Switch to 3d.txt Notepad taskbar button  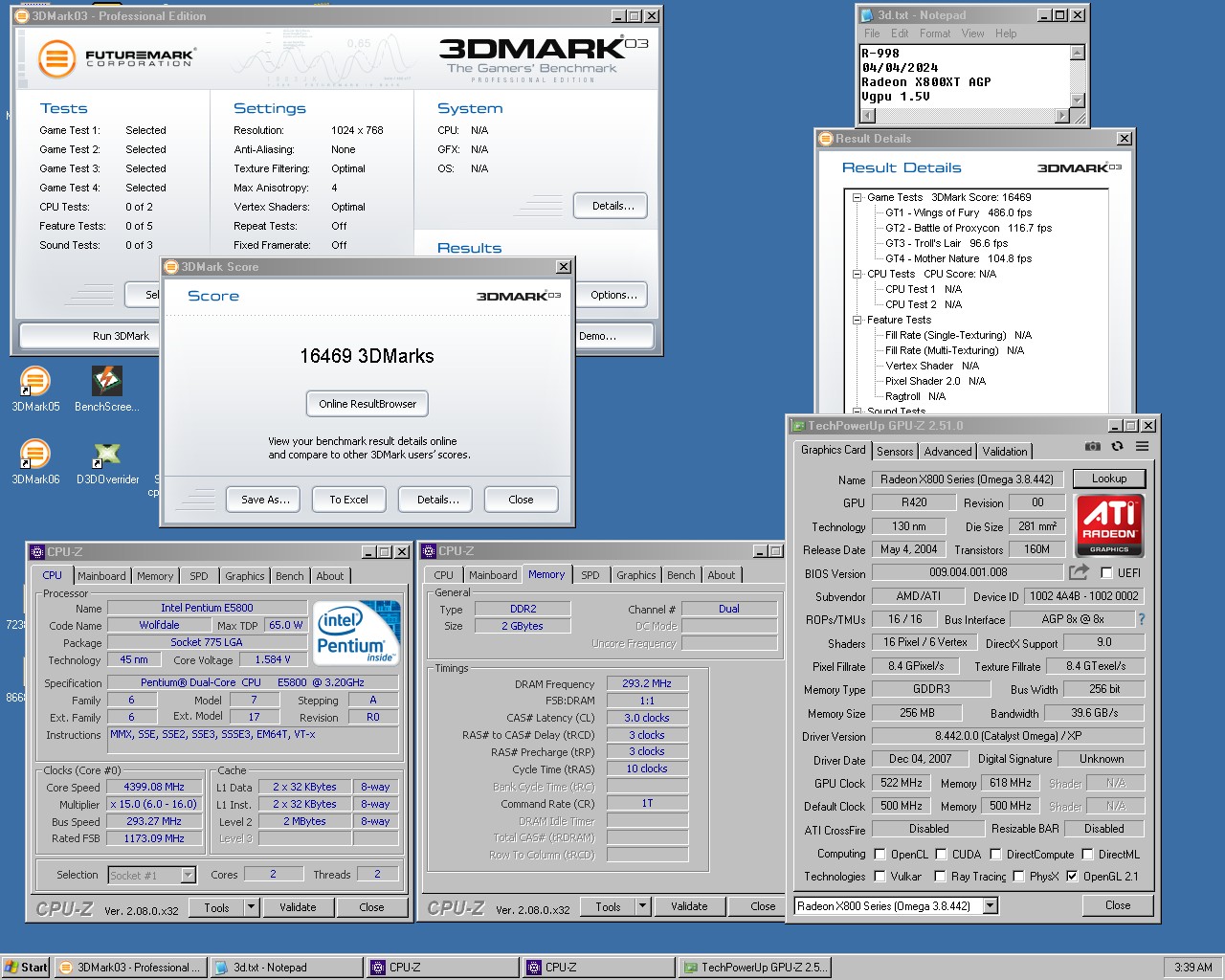[285, 968]
